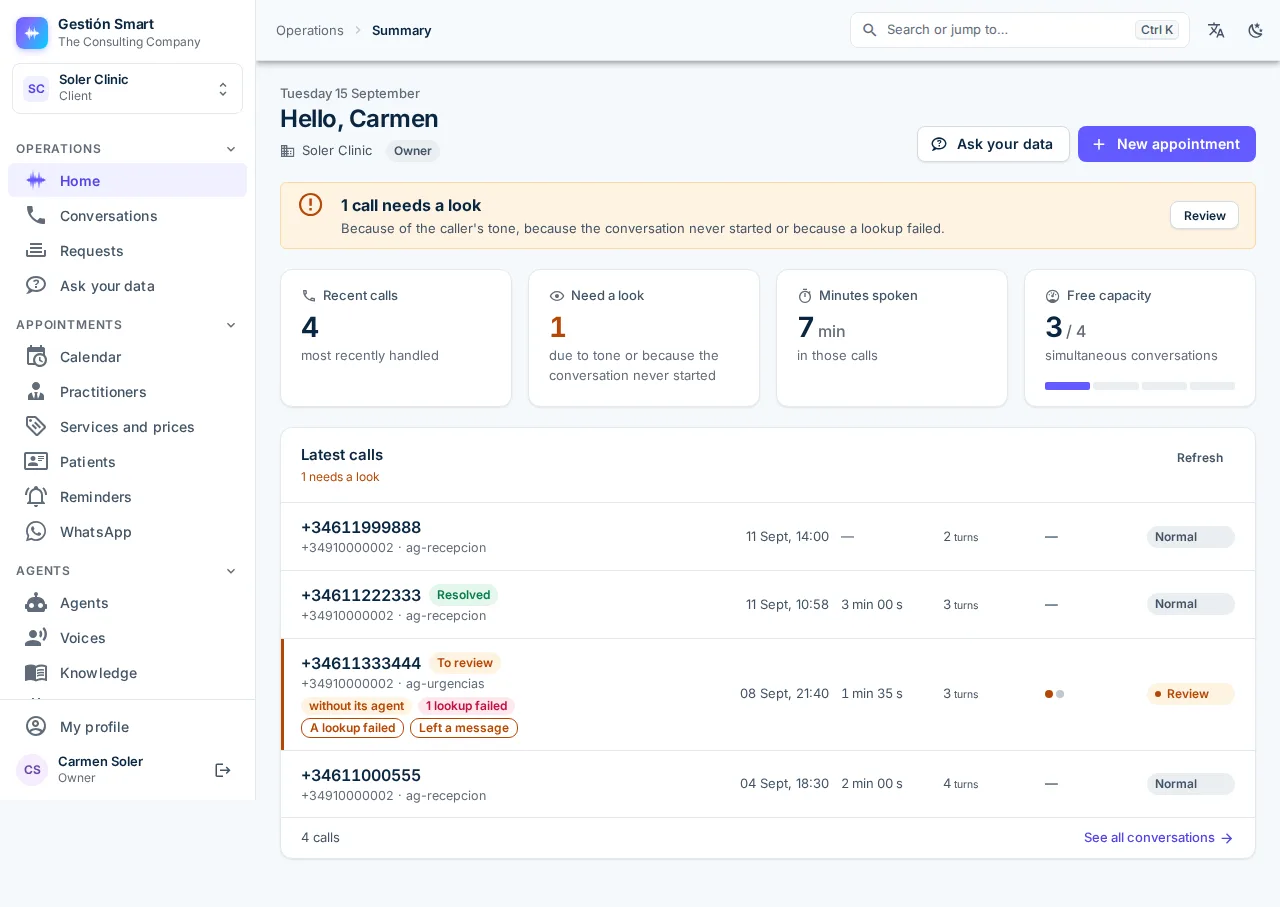Click the Knowledge book icon
The image size is (1280, 907).
(x=36, y=672)
